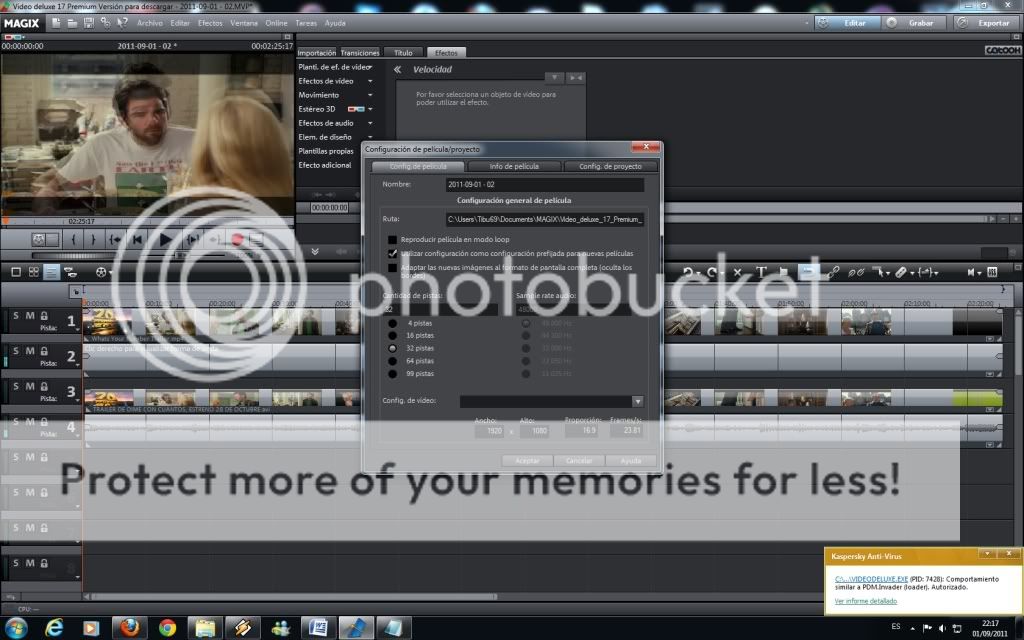Click the Save project icon in top toolbar
The image size is (1024, 640).
(x=89, y=22)
